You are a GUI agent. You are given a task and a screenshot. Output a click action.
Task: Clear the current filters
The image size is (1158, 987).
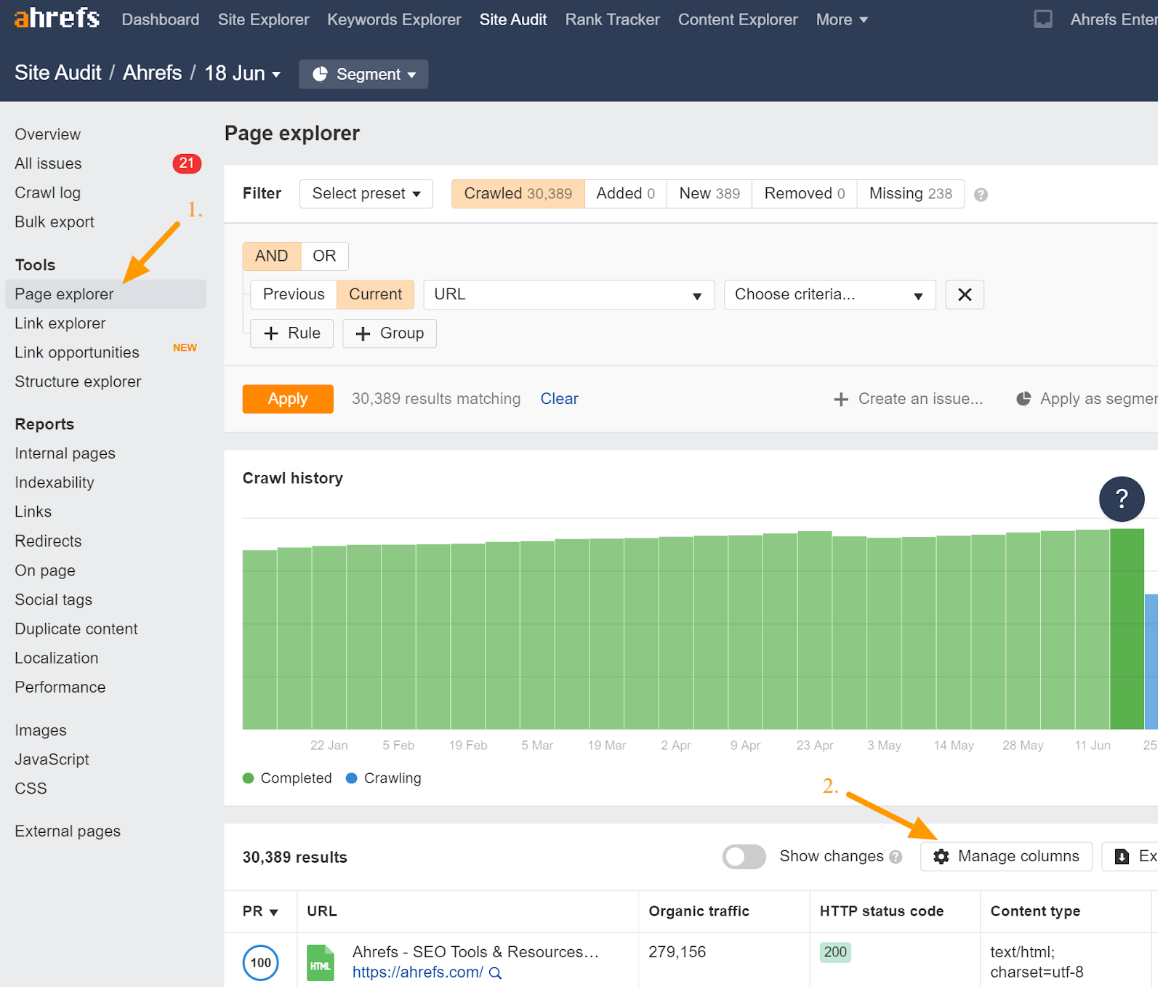click(559, 398)
